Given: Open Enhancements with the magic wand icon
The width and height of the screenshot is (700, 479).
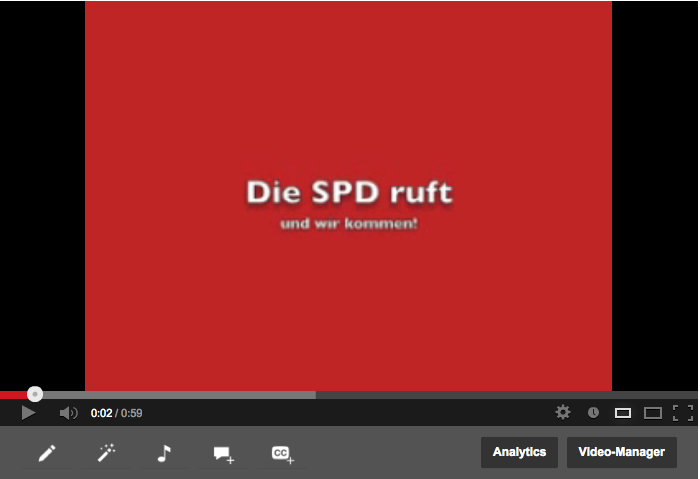Looking at the screenshot, I should pos(106,453).
